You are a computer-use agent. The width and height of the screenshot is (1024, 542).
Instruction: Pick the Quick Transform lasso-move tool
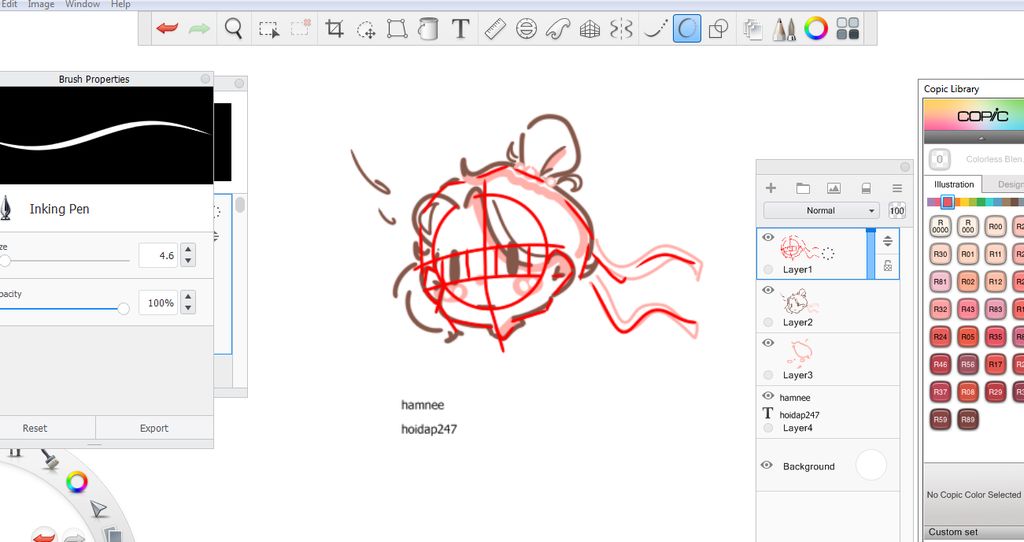tap(366, 29)
